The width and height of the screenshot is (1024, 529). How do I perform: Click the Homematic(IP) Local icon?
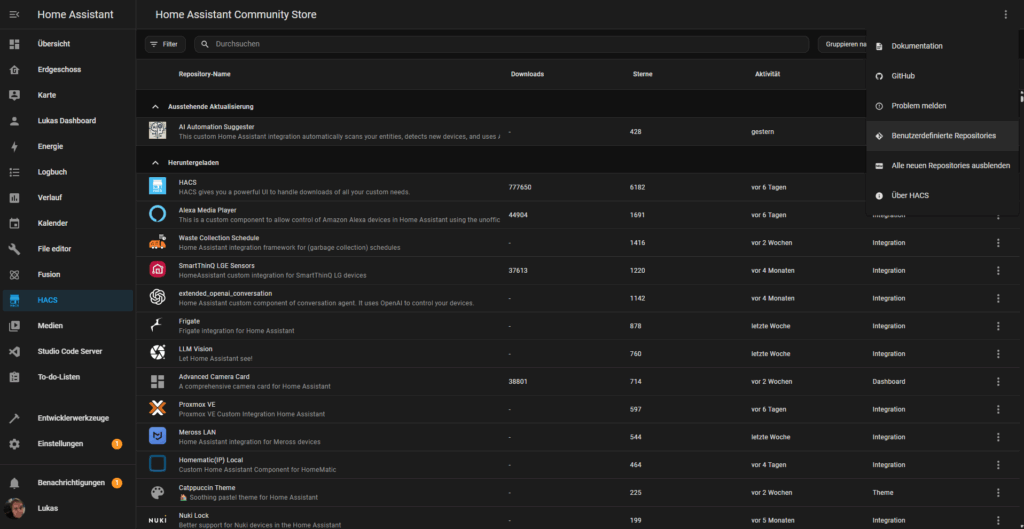157,464
